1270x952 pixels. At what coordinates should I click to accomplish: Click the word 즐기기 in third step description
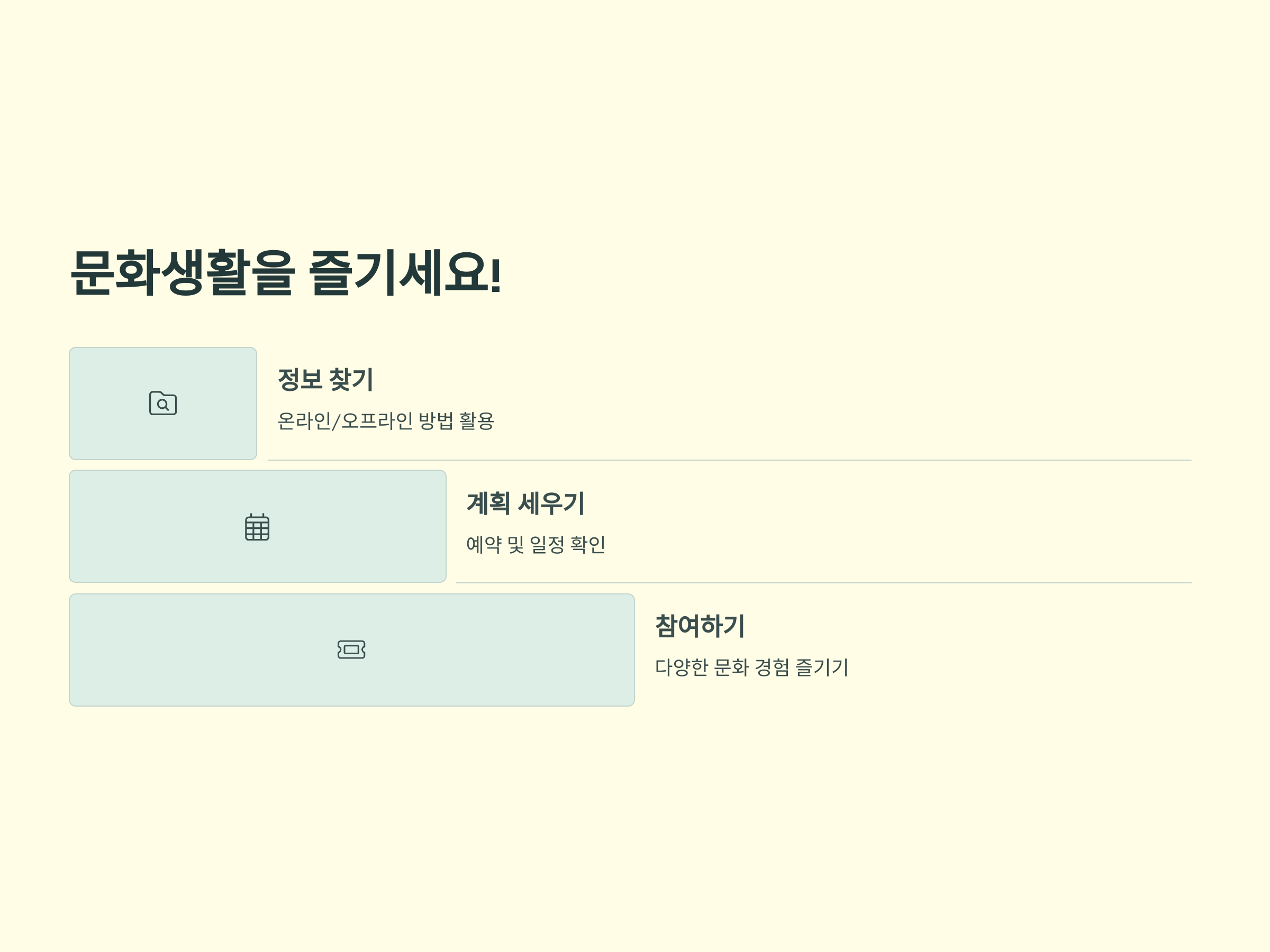click(822, 667)
